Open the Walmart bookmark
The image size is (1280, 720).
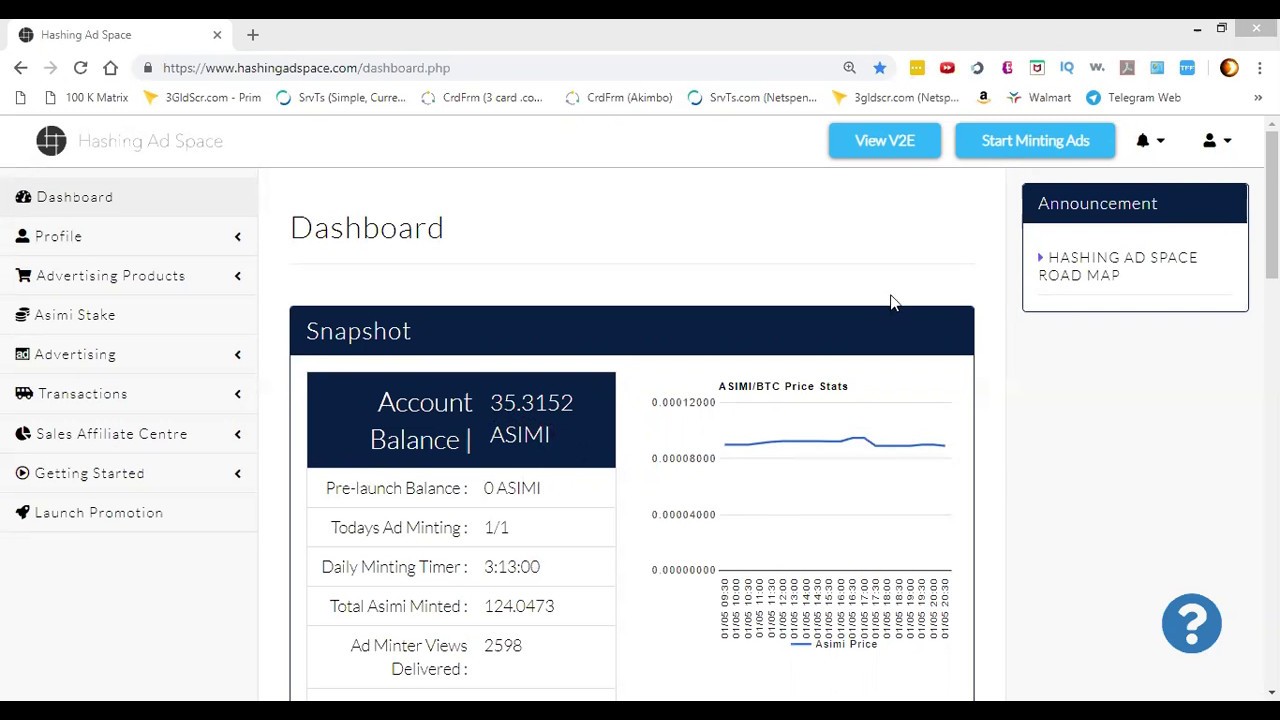[1039, 98]
